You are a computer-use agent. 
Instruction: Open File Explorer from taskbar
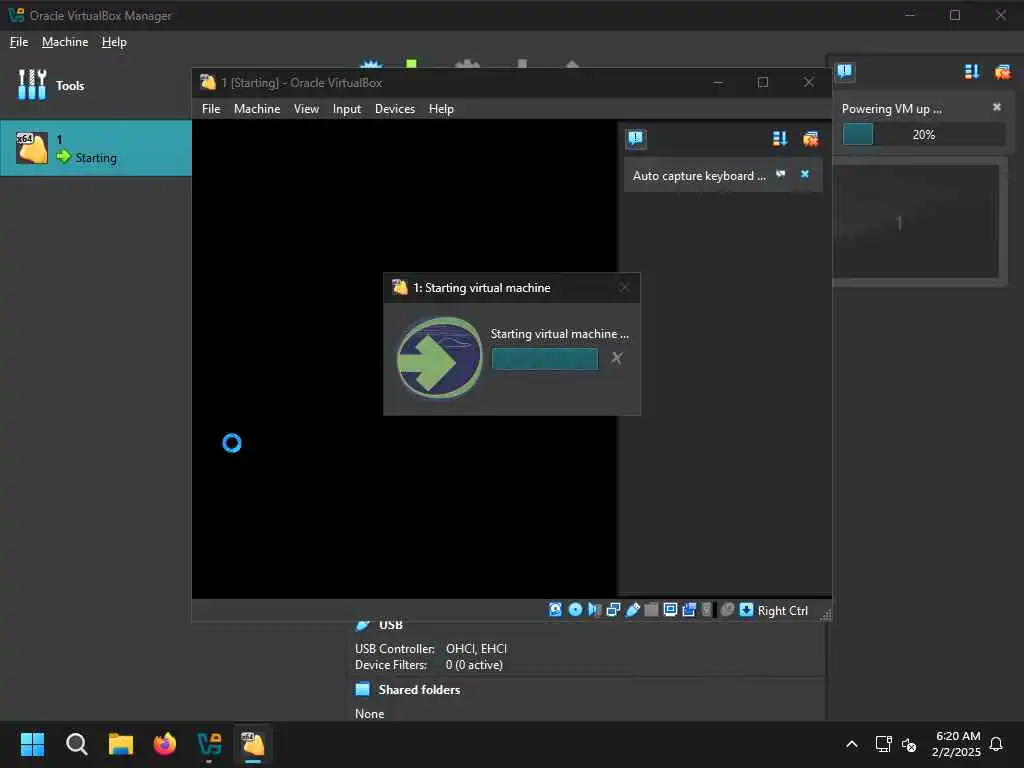click(121, 744)
